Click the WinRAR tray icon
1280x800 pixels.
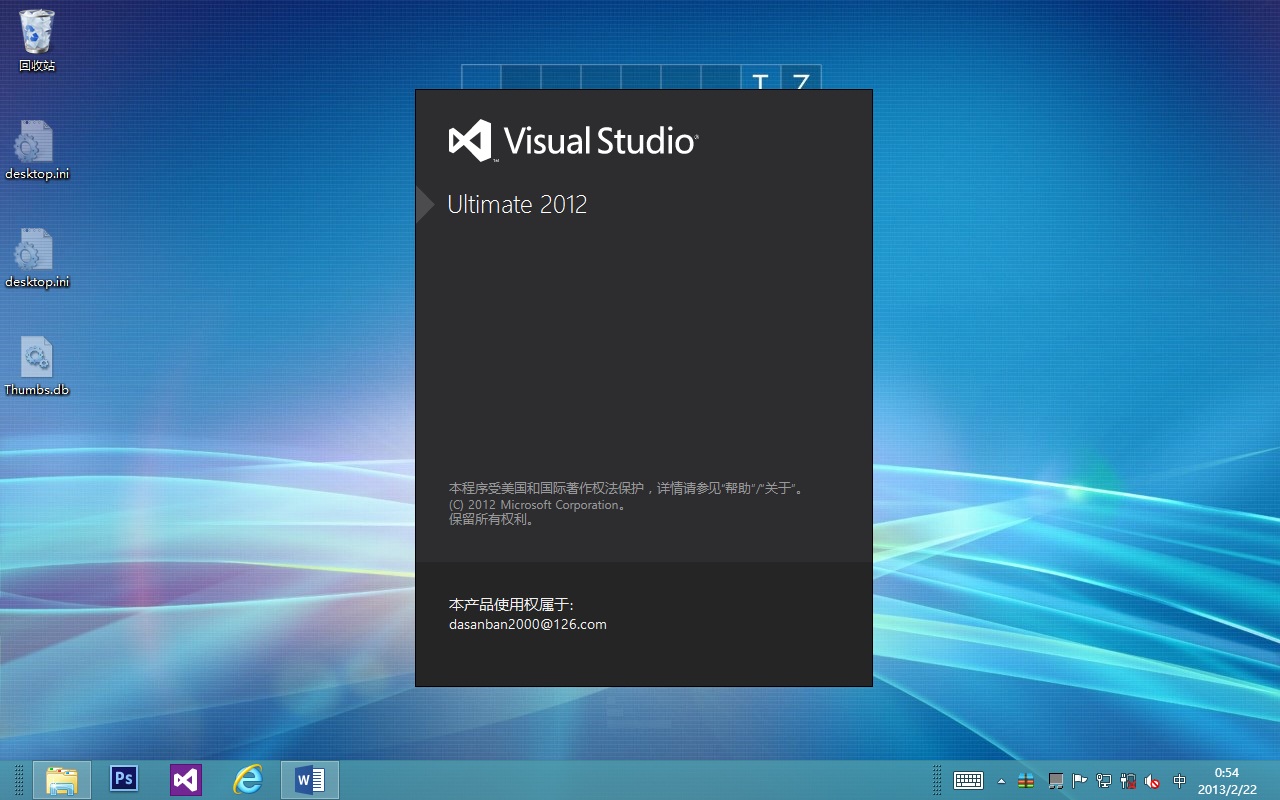[1026, 781]
